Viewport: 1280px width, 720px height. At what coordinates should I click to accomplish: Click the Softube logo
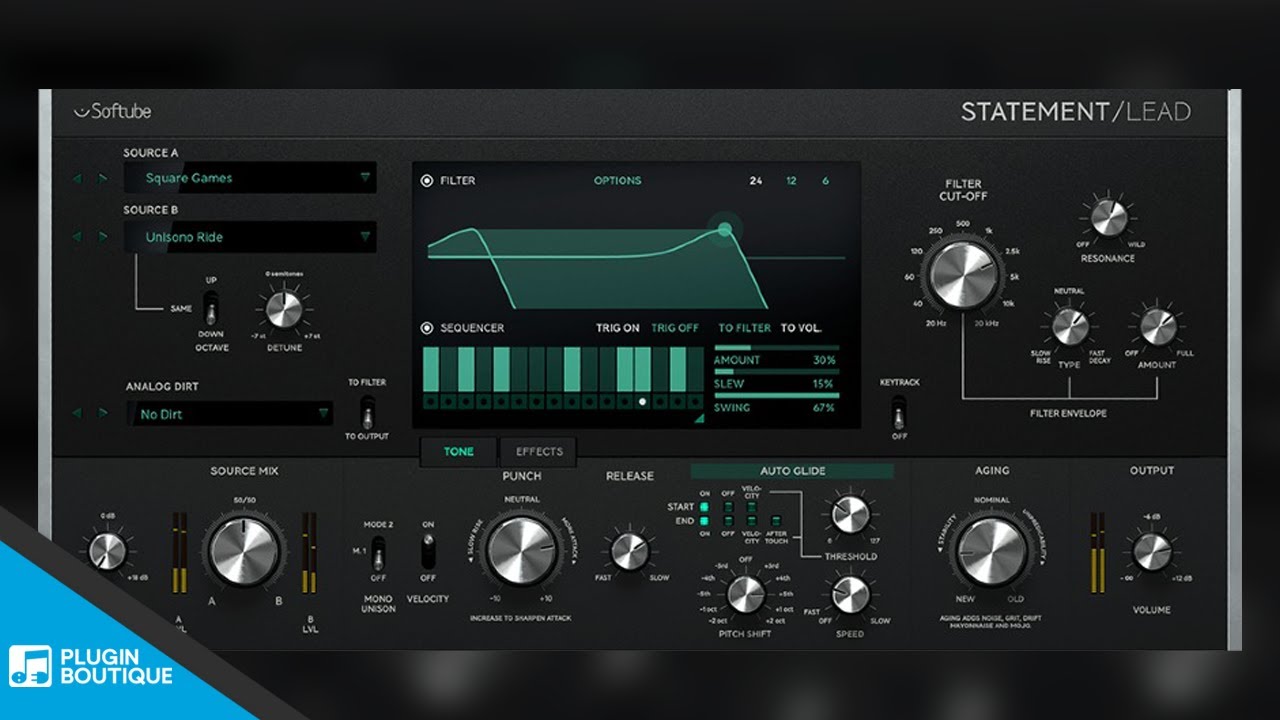(x=112, y=112)
